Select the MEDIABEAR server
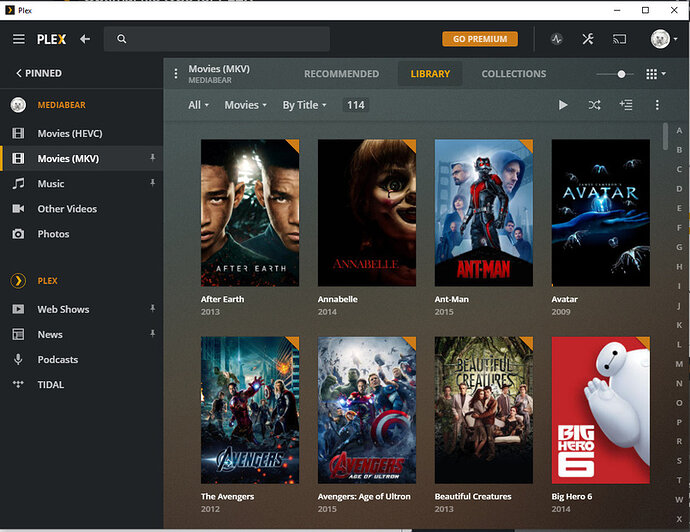690x532 pixels. 62,105
